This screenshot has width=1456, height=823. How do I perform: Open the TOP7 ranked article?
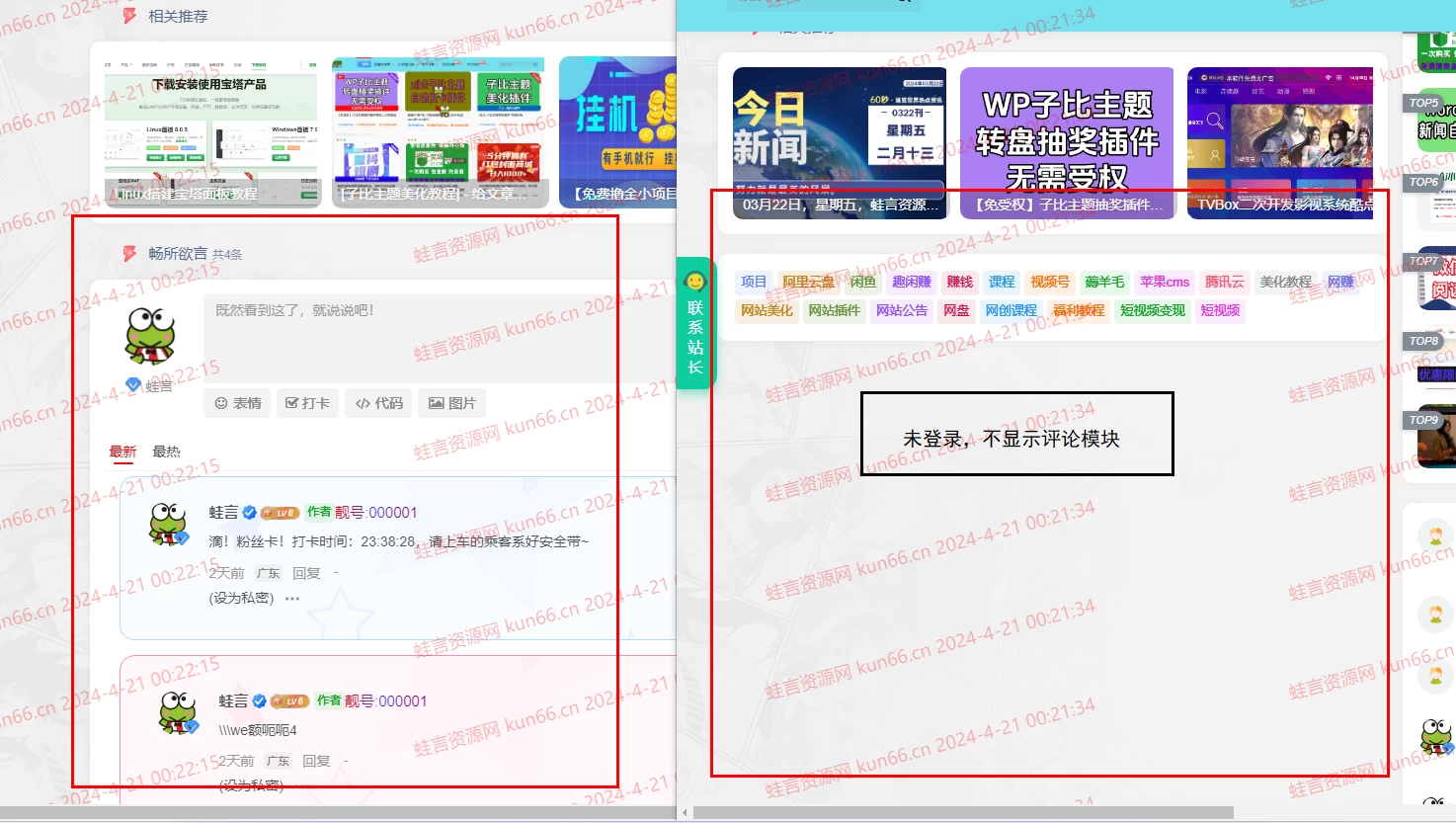(1436, 280)
